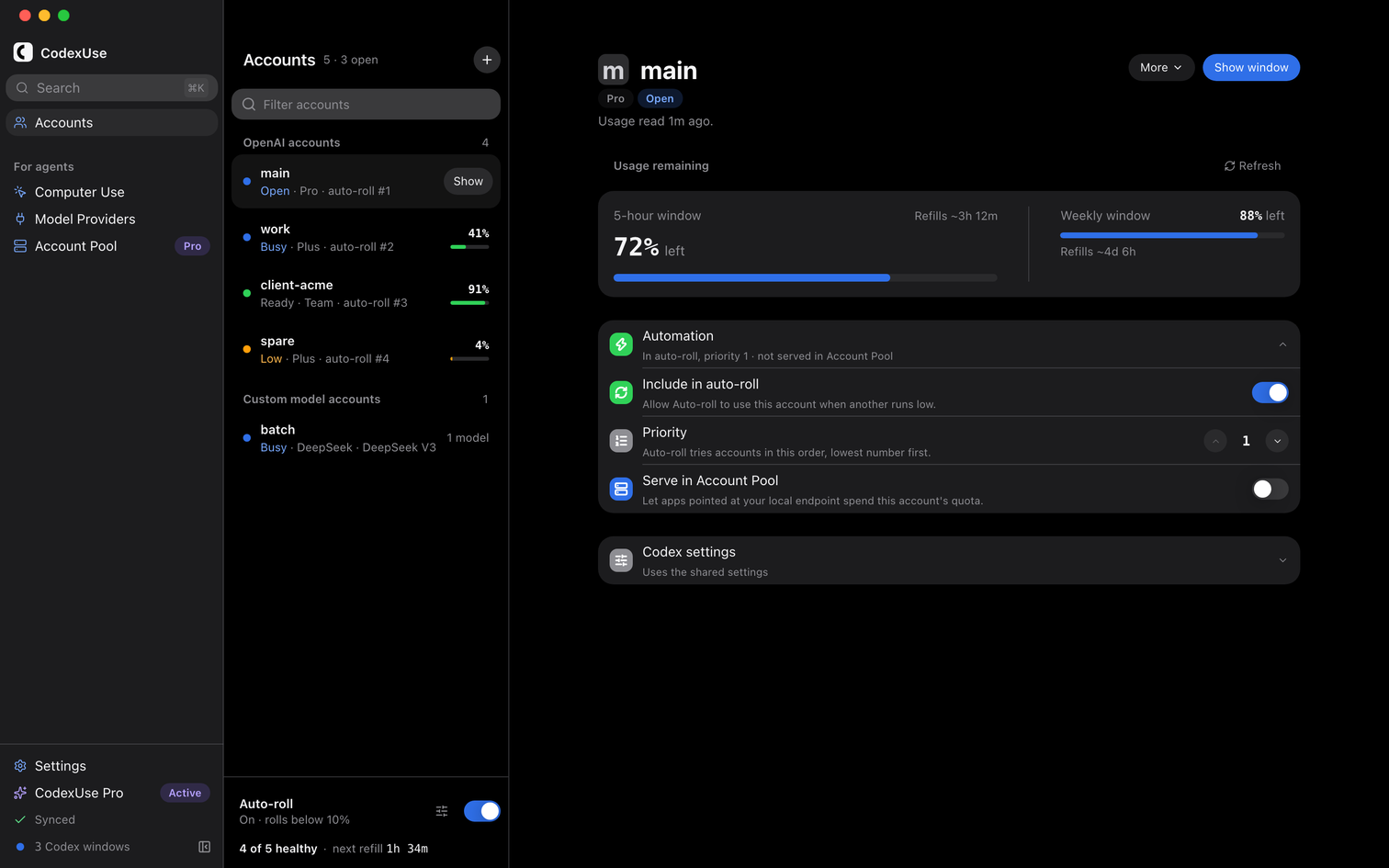Increase priority with the up arrow
This screenshot has height=868, width=1389.
(1215, 441)
